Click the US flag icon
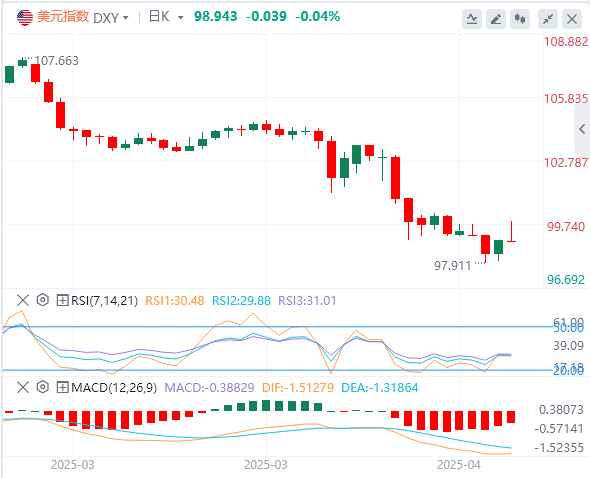The image size is (590, 478). (25, 17)
